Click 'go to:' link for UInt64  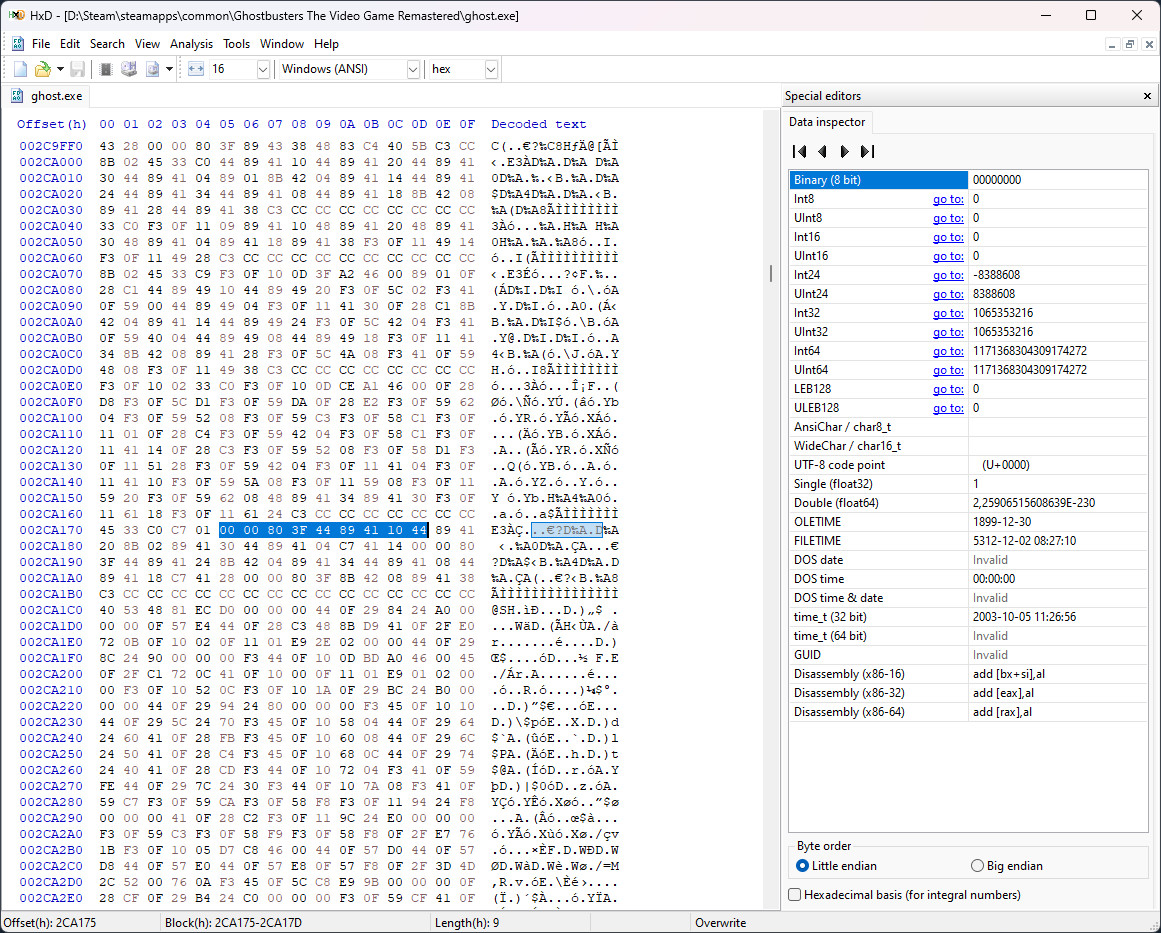click(x=948, y=370)
